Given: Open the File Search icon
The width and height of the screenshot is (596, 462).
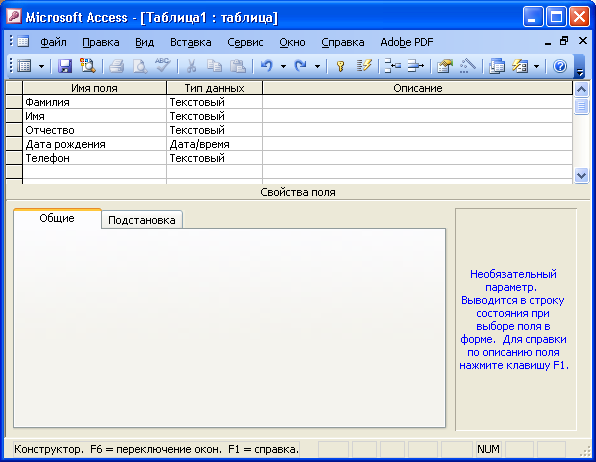Looking at the screenshot, I should pyautogui.click(x=87, y=66).
